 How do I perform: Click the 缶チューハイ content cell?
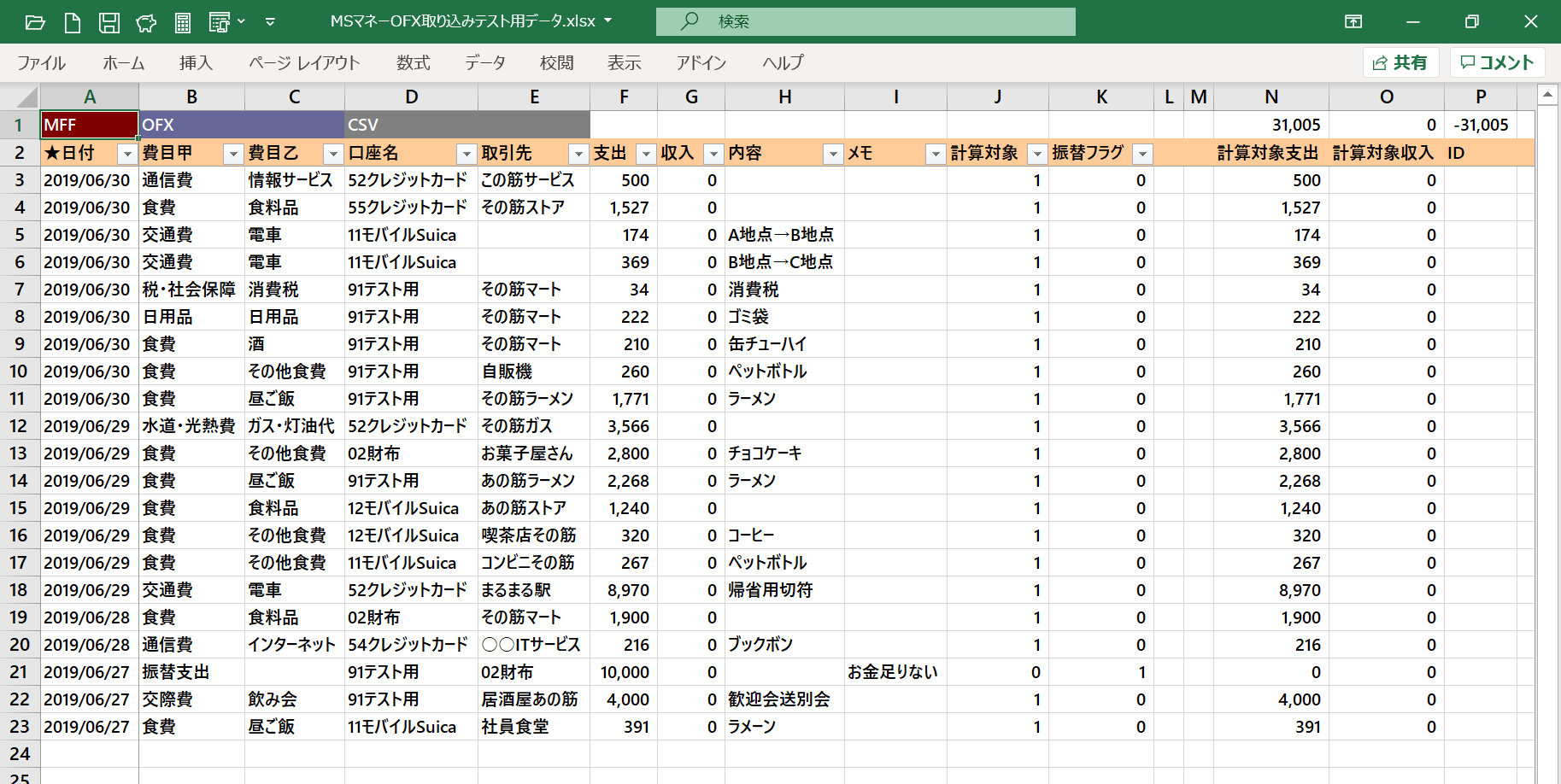[x=784, y=344]
